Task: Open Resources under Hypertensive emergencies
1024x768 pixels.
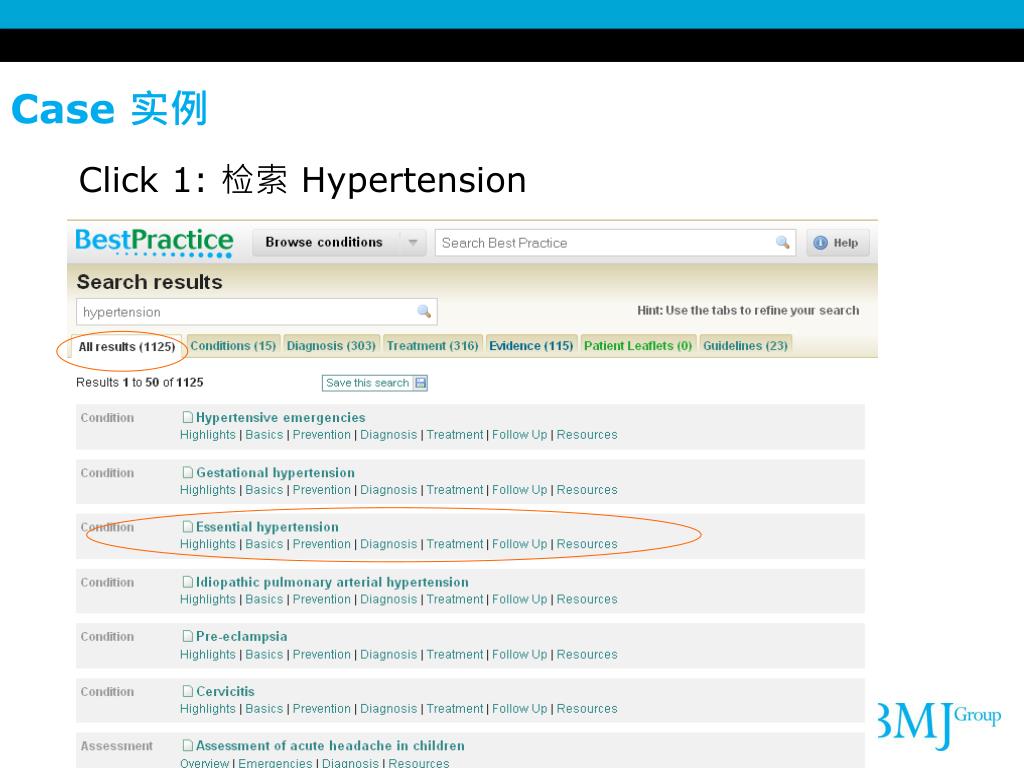Action: click(587, 434)
